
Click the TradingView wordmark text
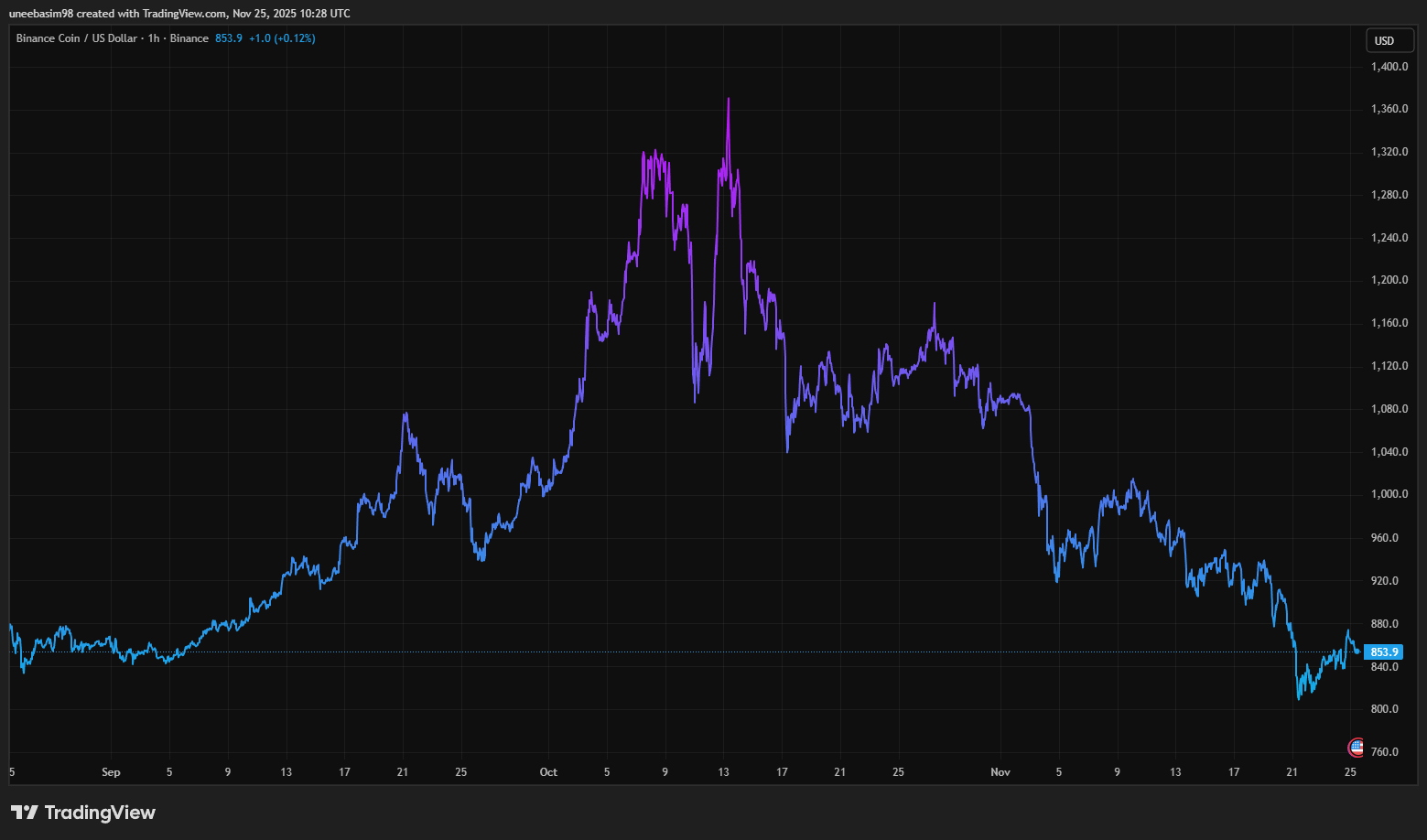(x=100, y=813)
